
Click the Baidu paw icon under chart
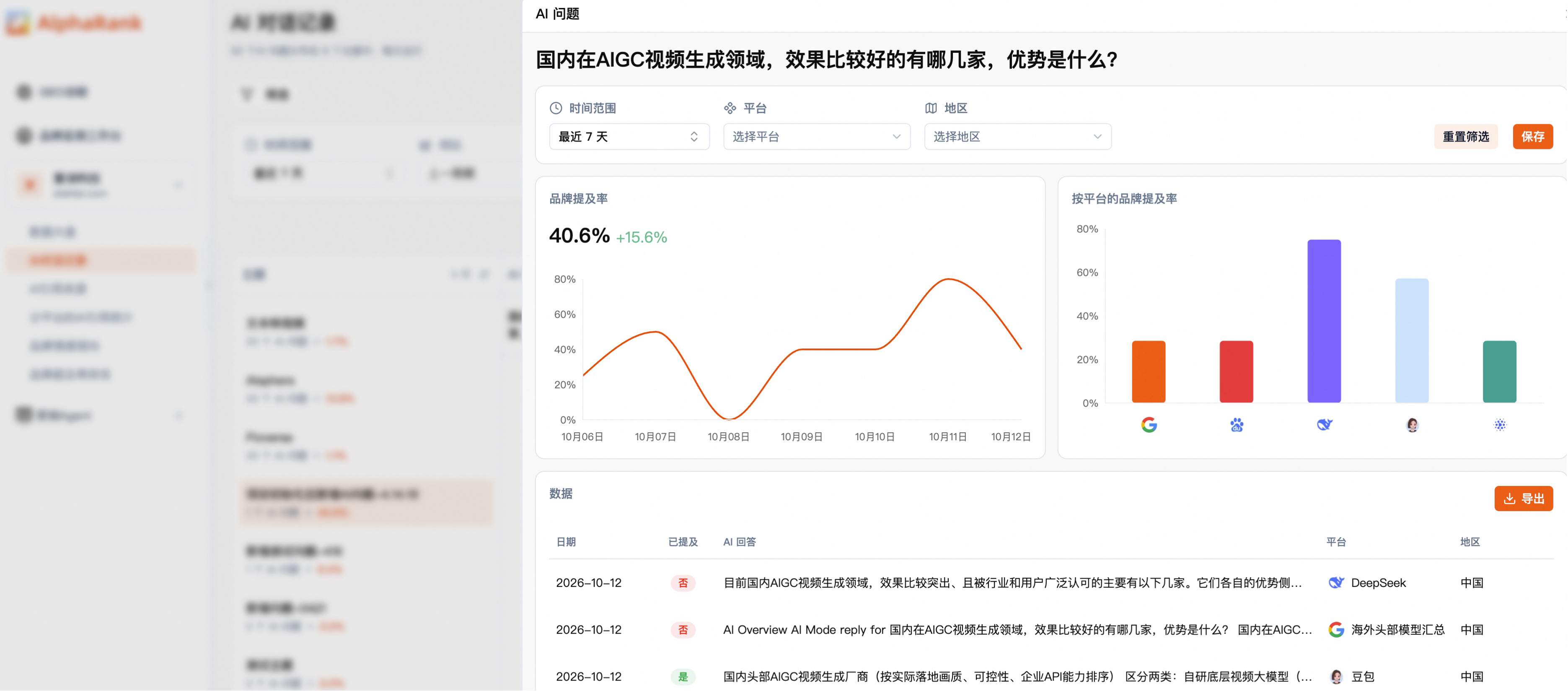pos(1236,425)
